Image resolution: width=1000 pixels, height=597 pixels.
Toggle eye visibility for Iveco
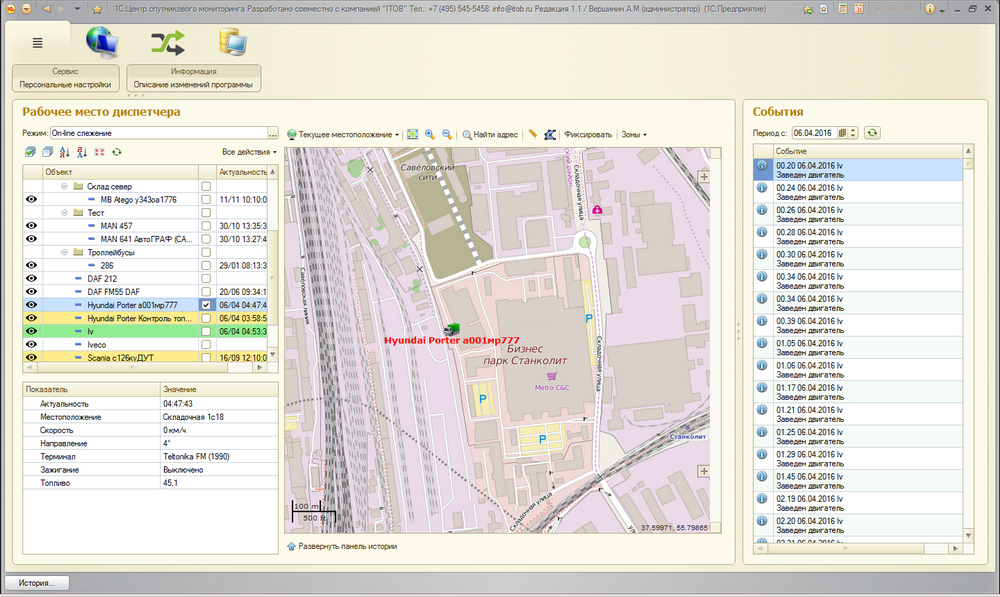click(31, 344)
